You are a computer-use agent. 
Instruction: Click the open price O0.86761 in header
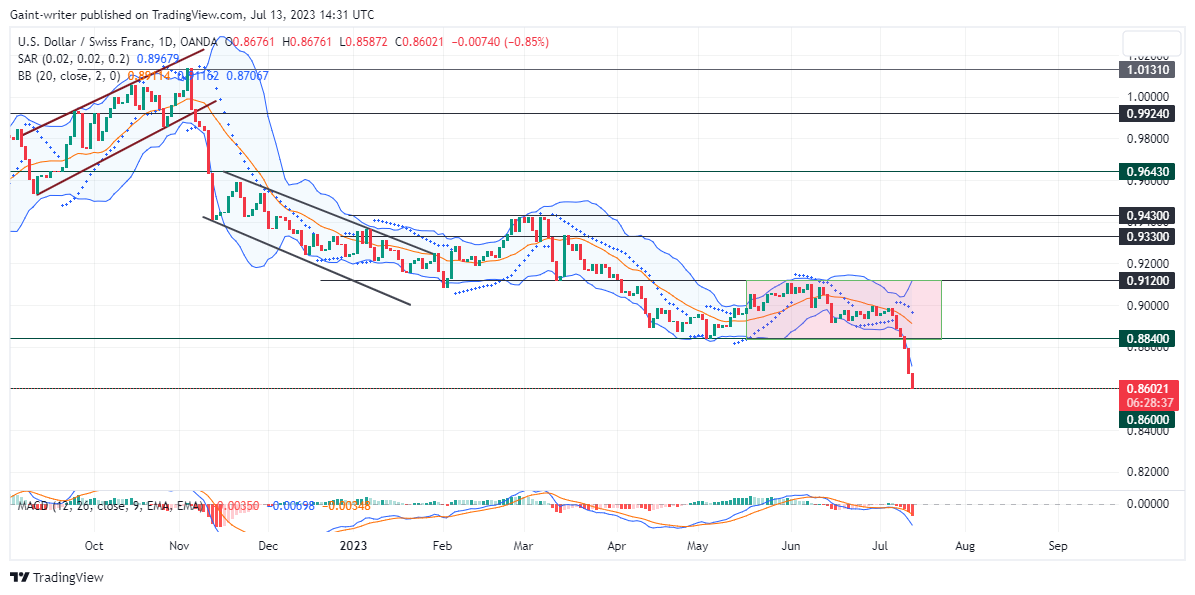(251, 43)
